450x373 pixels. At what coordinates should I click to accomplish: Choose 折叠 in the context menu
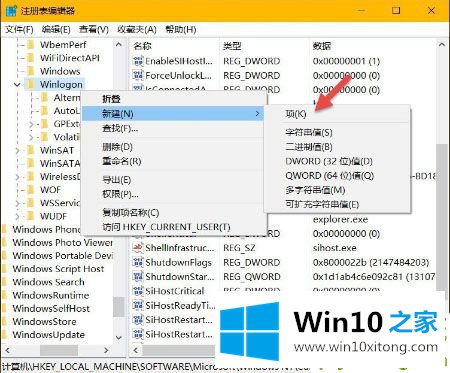[x=111, y=99]
